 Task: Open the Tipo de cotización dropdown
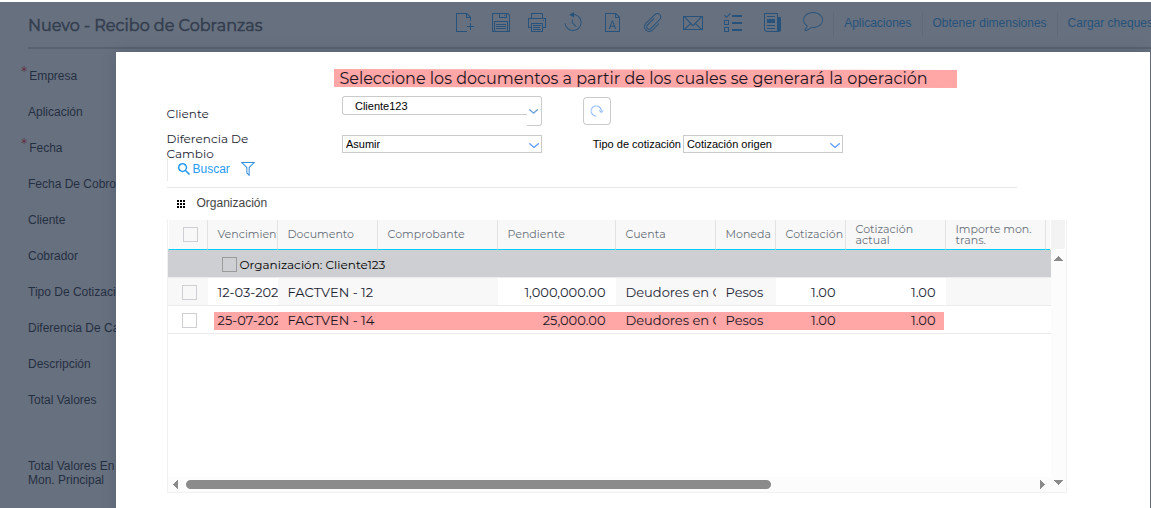coord(834,144)
